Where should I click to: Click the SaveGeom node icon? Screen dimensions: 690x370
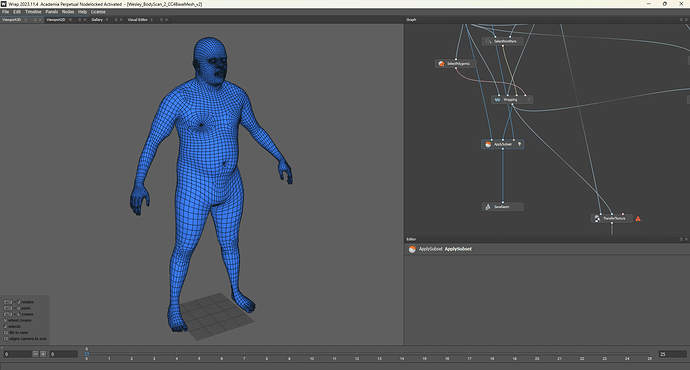point(488,207)
